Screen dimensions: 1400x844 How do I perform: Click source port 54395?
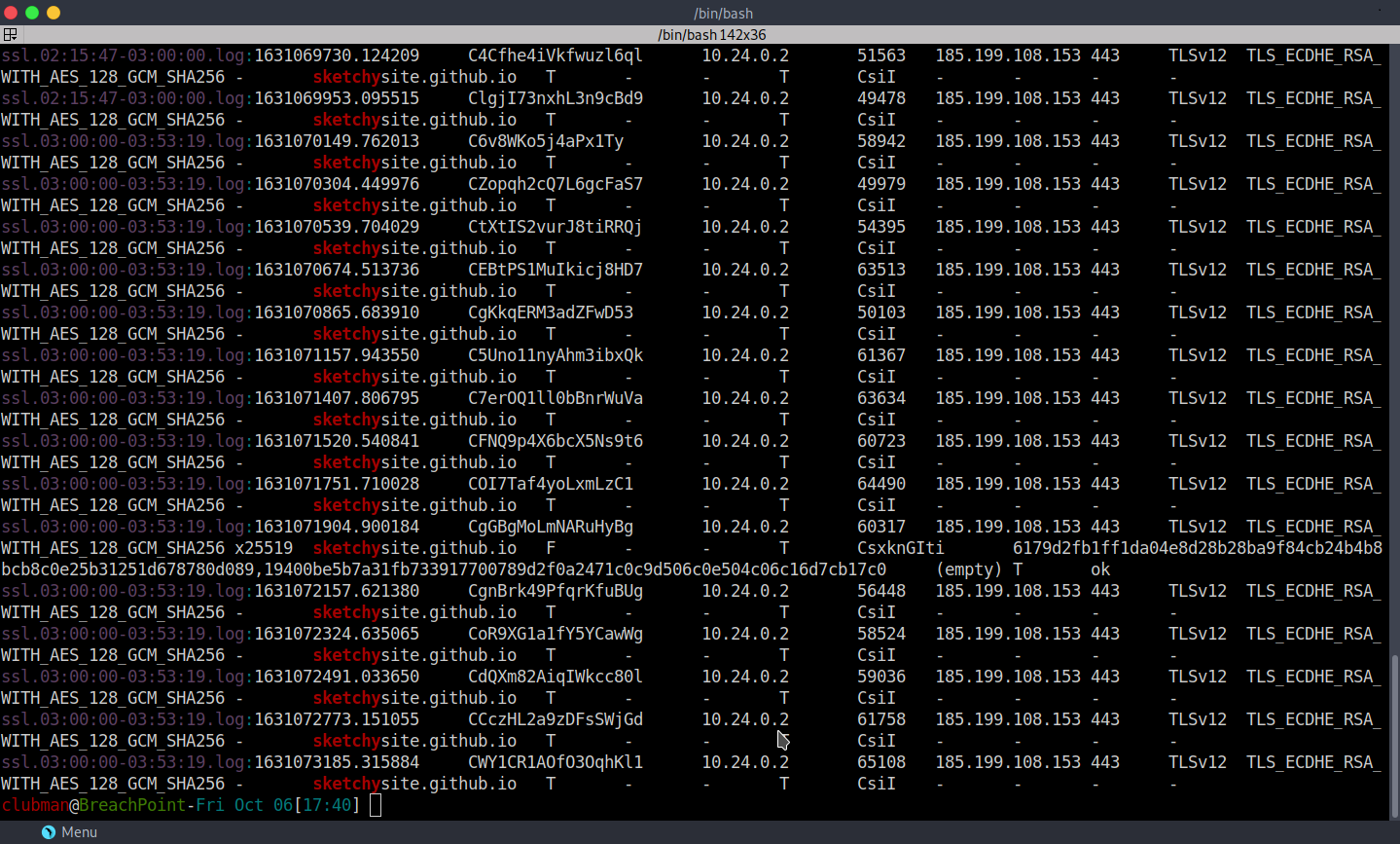(881, 227)
